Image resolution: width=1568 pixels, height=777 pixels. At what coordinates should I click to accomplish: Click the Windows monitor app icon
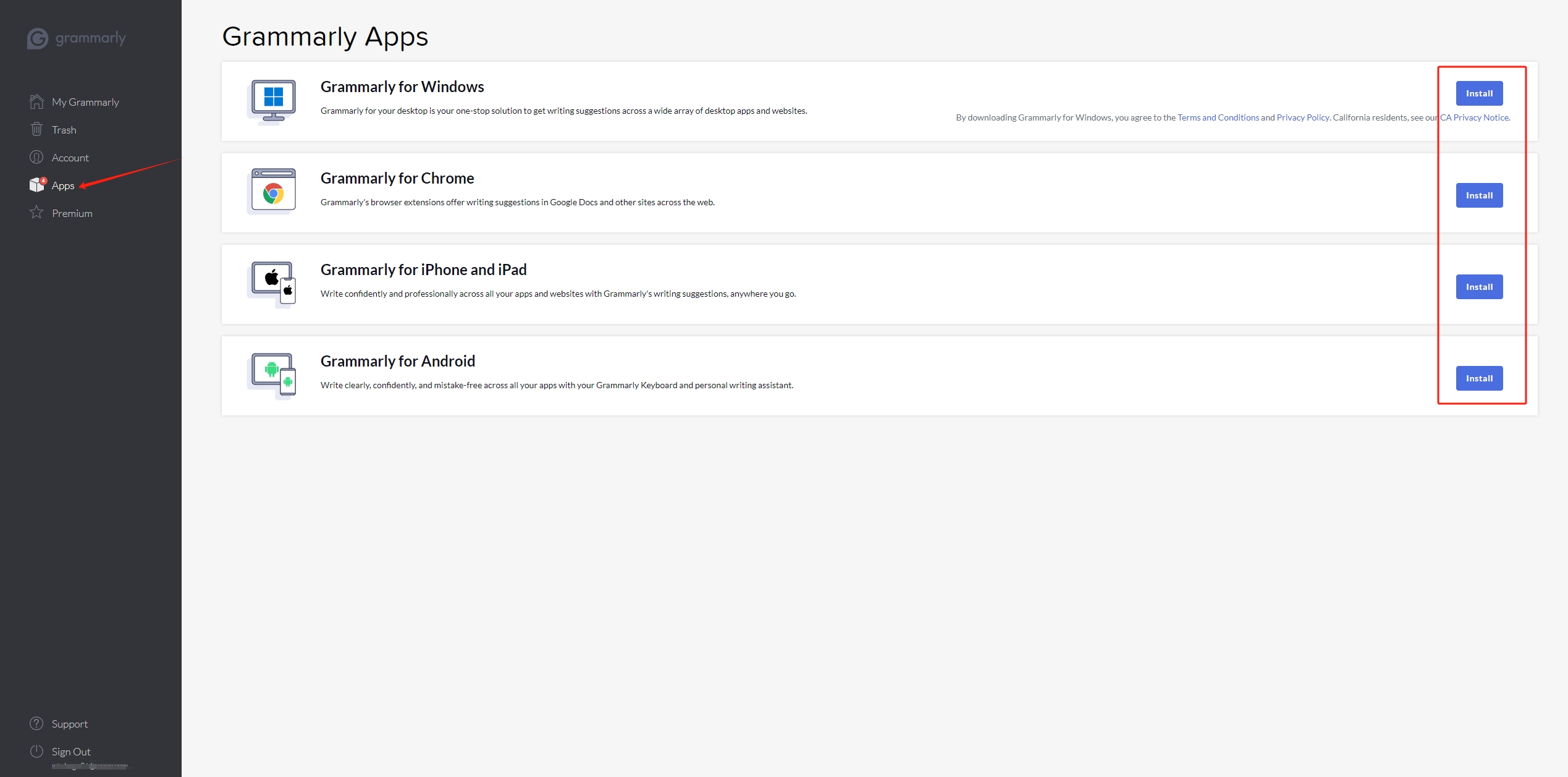[272, 102]
